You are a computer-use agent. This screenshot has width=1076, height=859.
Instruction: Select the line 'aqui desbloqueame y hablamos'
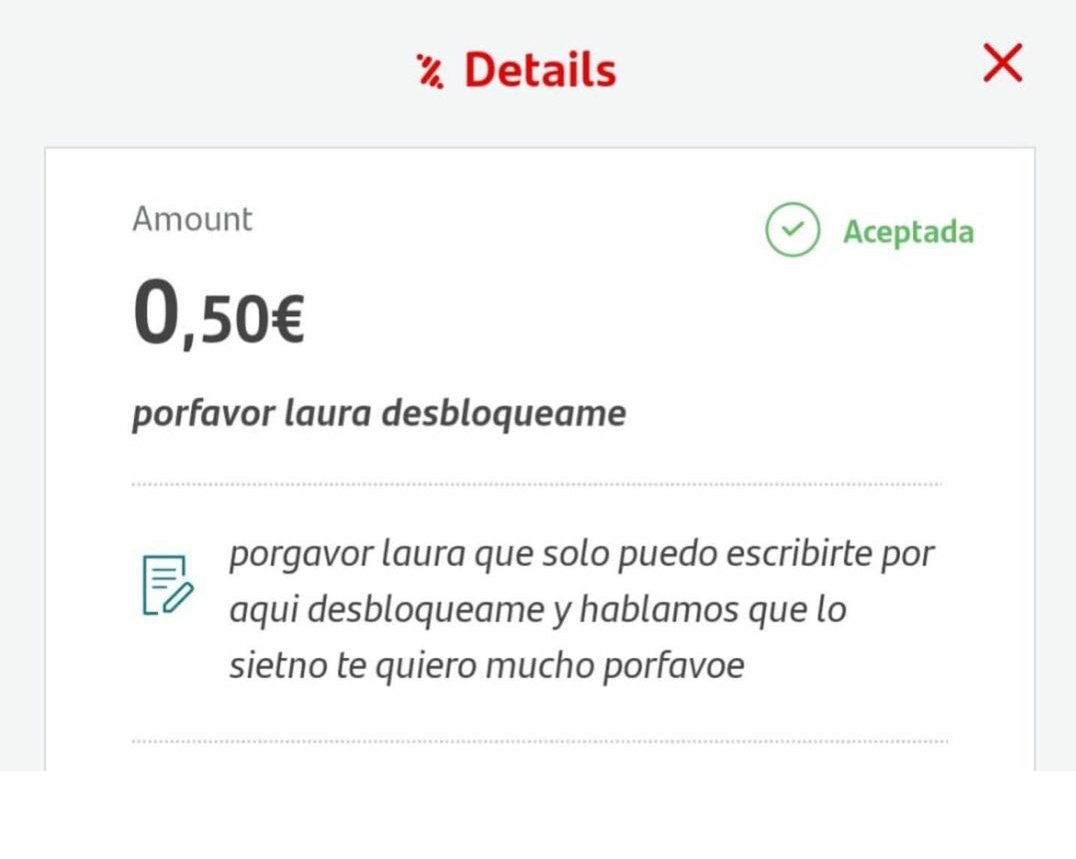pyautogui.click(x=537, y=609)
